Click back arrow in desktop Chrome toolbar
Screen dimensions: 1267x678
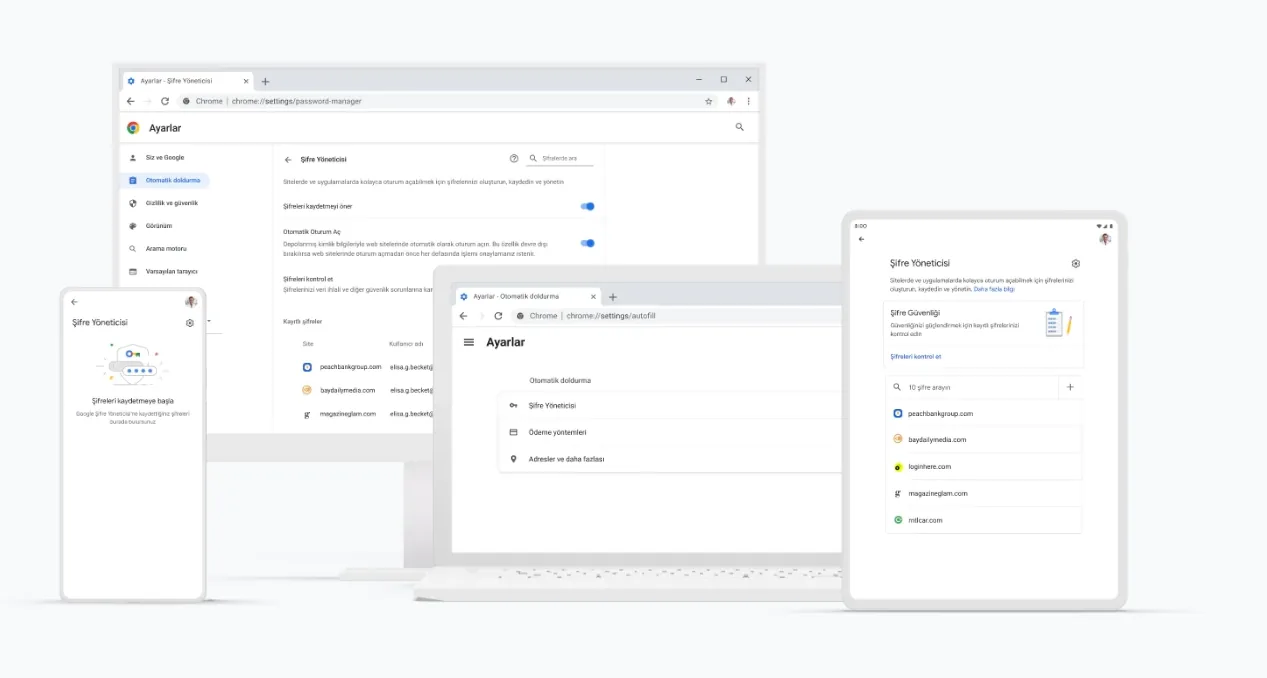130,101
